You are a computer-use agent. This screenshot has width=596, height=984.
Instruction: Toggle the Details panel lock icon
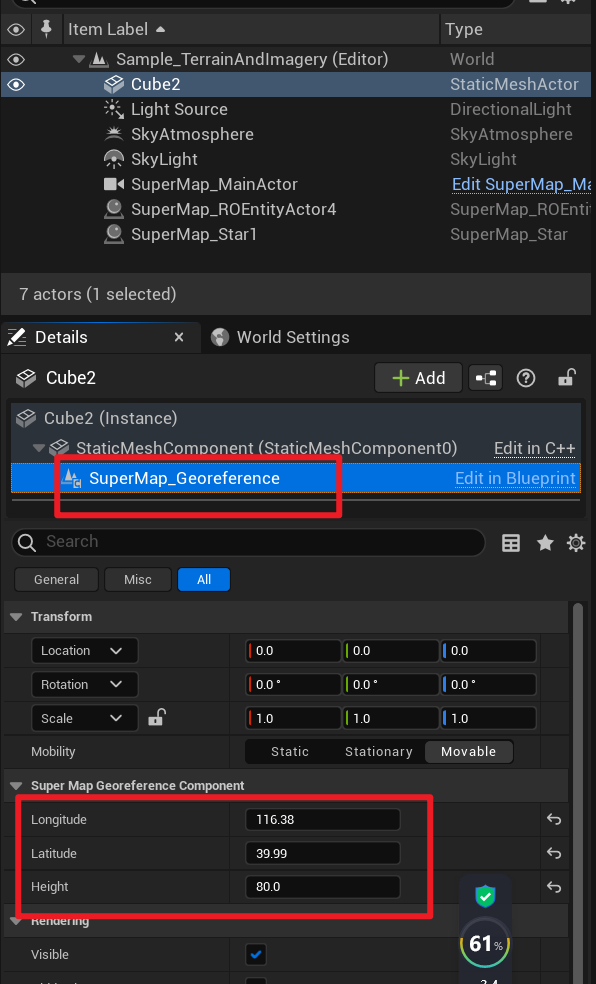tap(567, 377)
